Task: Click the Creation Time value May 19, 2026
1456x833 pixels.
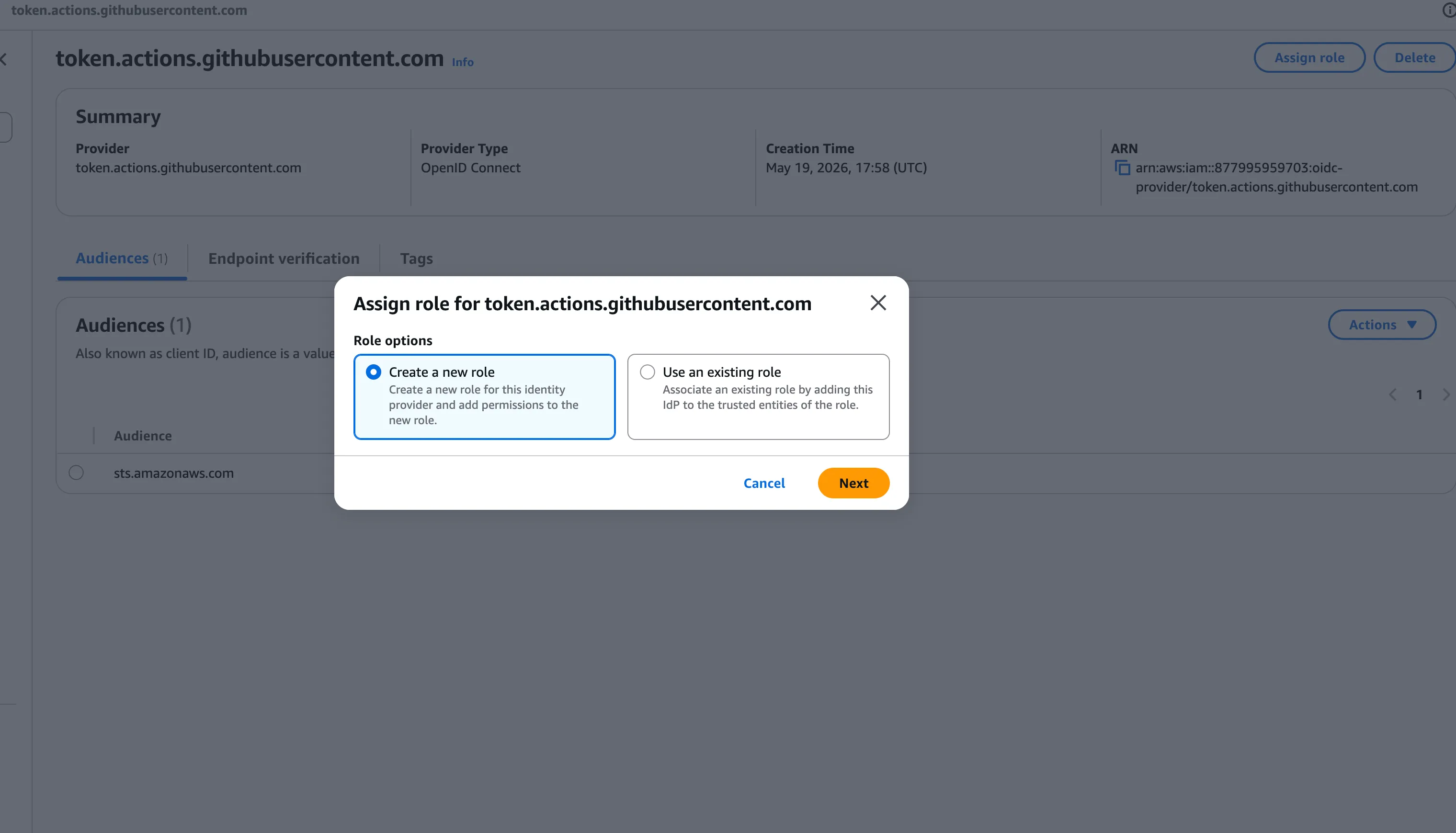Action: 846,168
